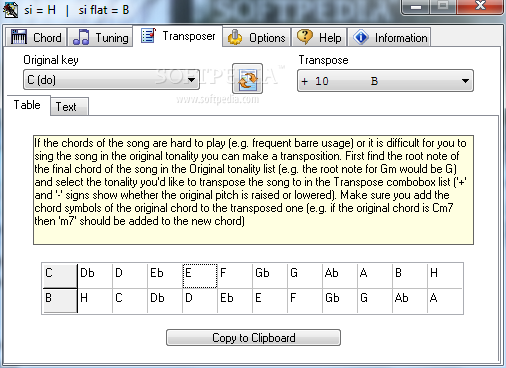Select top-row cell Db

(95, 276)
